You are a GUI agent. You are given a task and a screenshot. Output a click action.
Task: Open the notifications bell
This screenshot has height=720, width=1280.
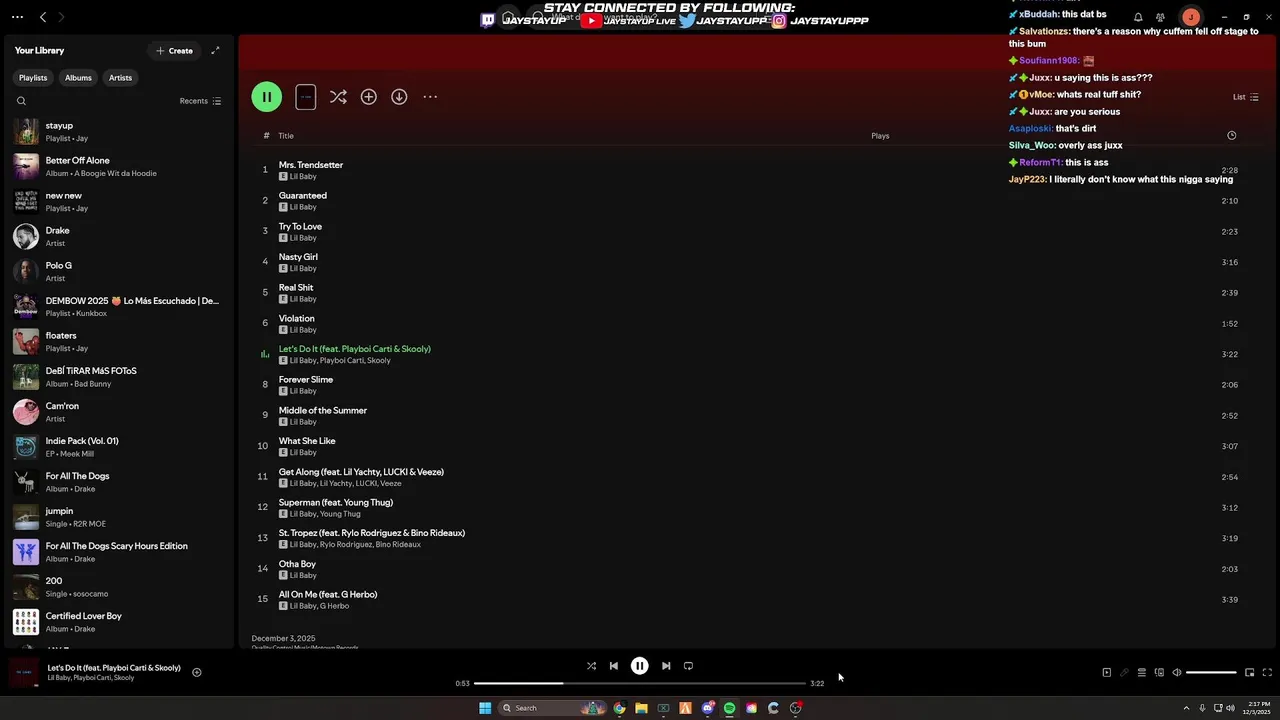pyautogui.click(x=1138, y=17)
